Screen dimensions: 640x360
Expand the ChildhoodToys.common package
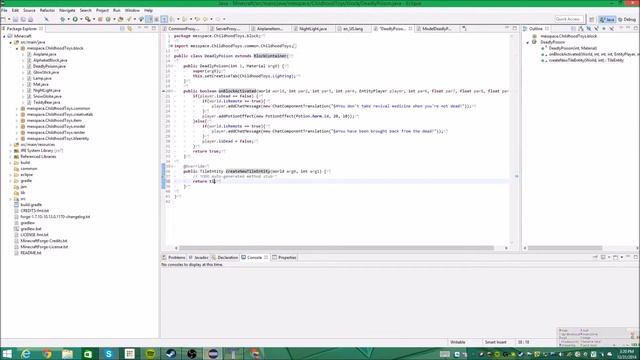[17, 109]
